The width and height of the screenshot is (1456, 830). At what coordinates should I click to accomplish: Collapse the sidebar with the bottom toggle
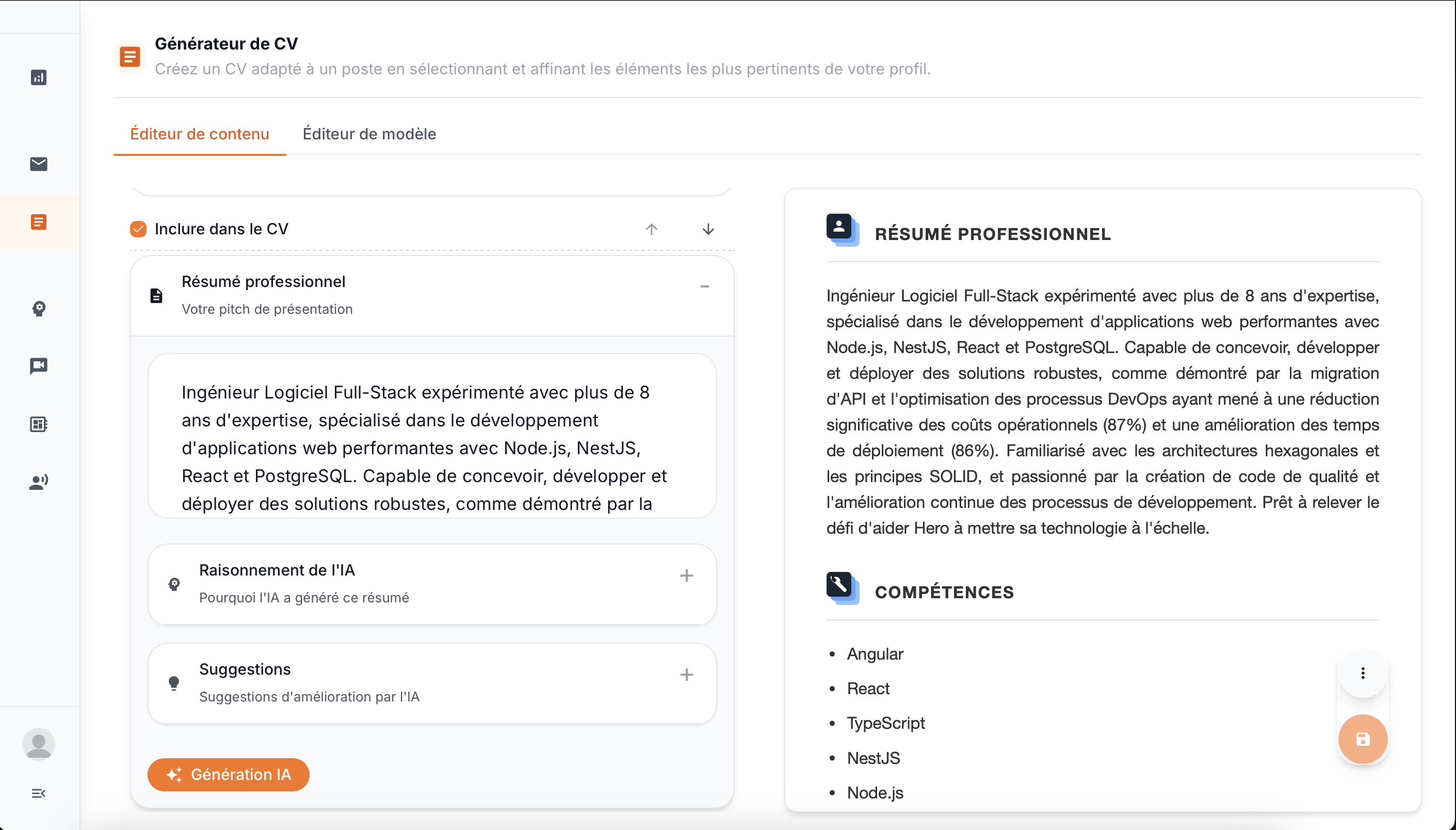[x=39, y=793]
